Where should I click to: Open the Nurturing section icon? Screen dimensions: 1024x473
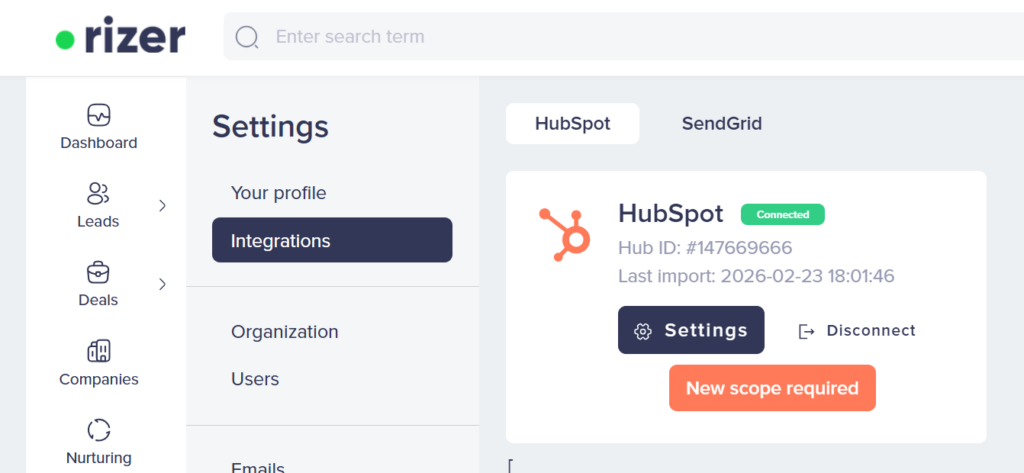98,430
